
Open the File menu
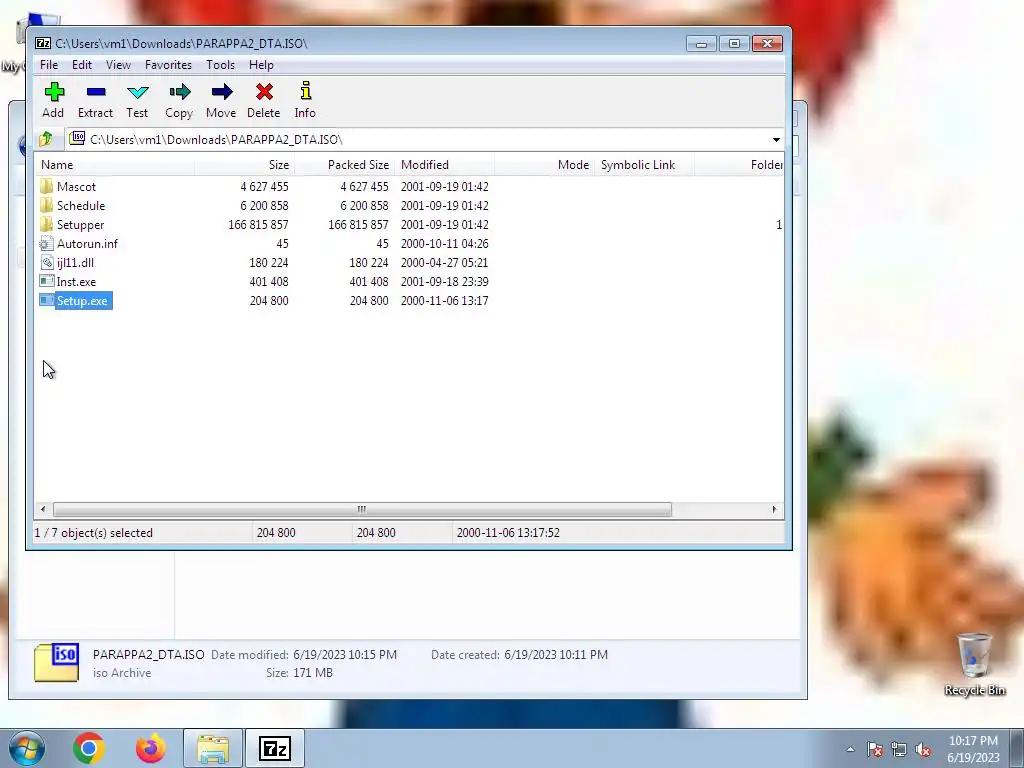49,65
